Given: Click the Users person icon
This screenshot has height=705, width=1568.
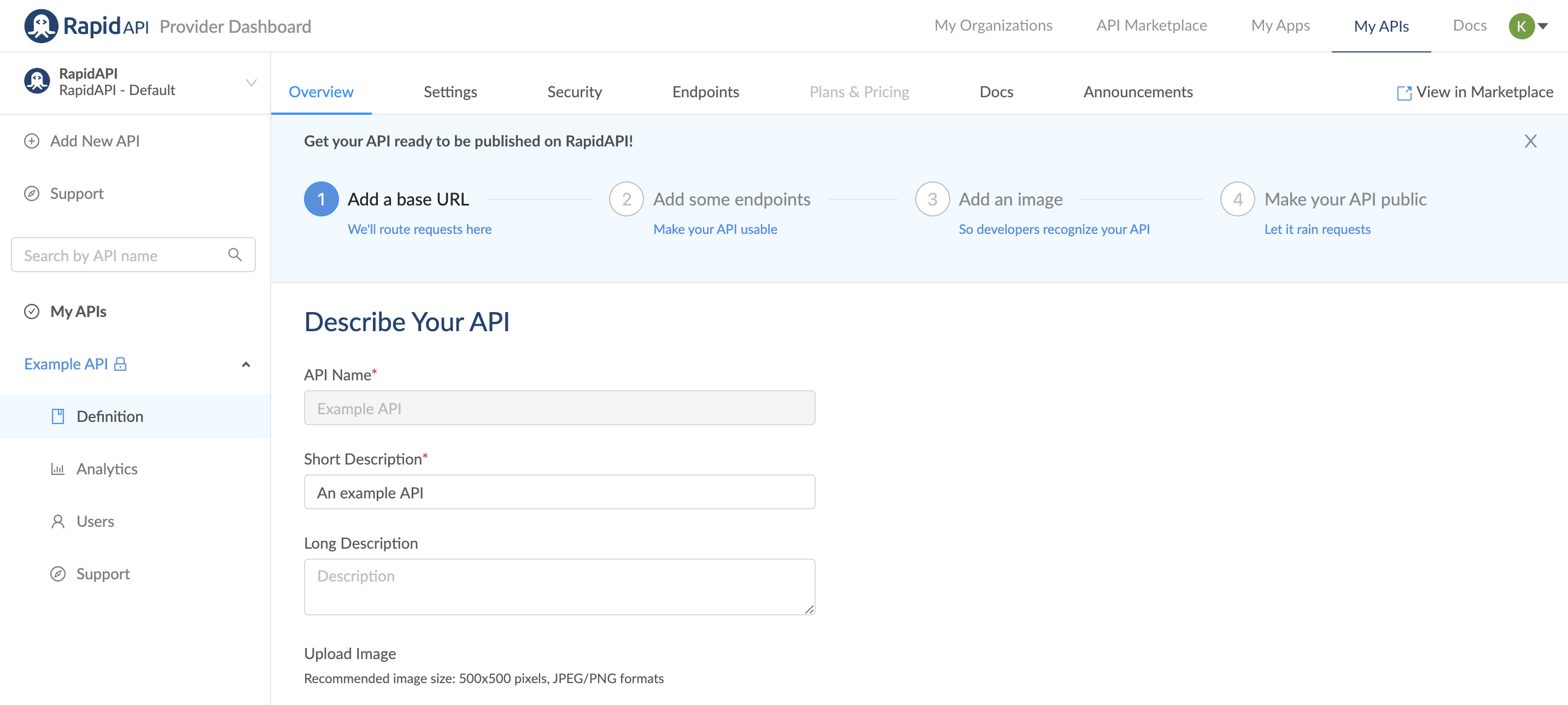Looking at the screenshot, I should [x=58, y=521].
